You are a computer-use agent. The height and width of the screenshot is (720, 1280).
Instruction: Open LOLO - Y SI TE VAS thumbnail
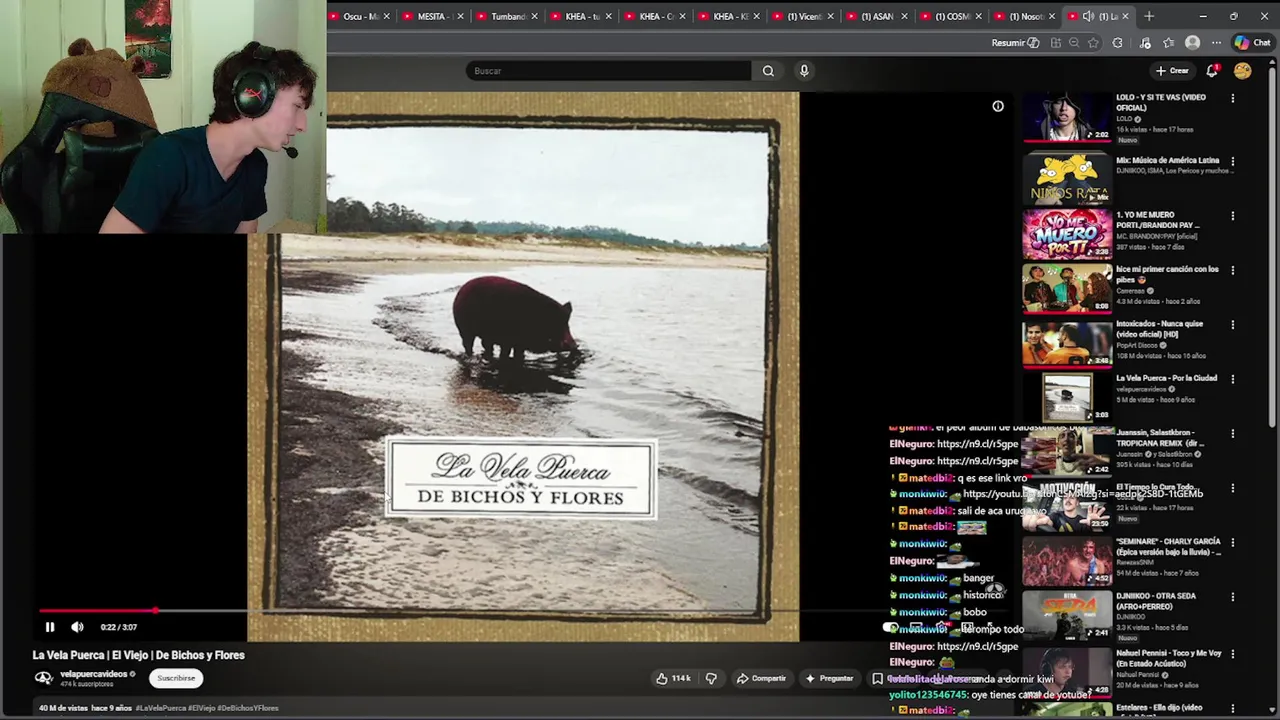[1067, 117]
